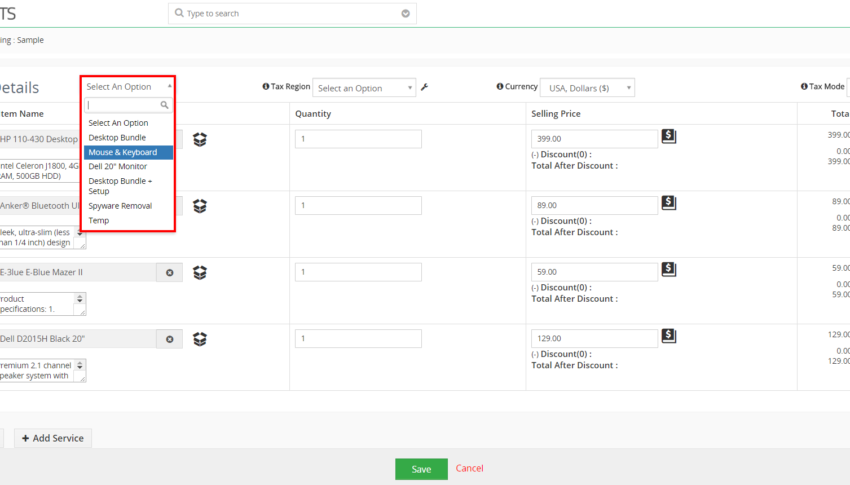Click selling price field showing 399.00
Image resolution: width=850 pixels, height=485 pixels.
click(595, 139)
